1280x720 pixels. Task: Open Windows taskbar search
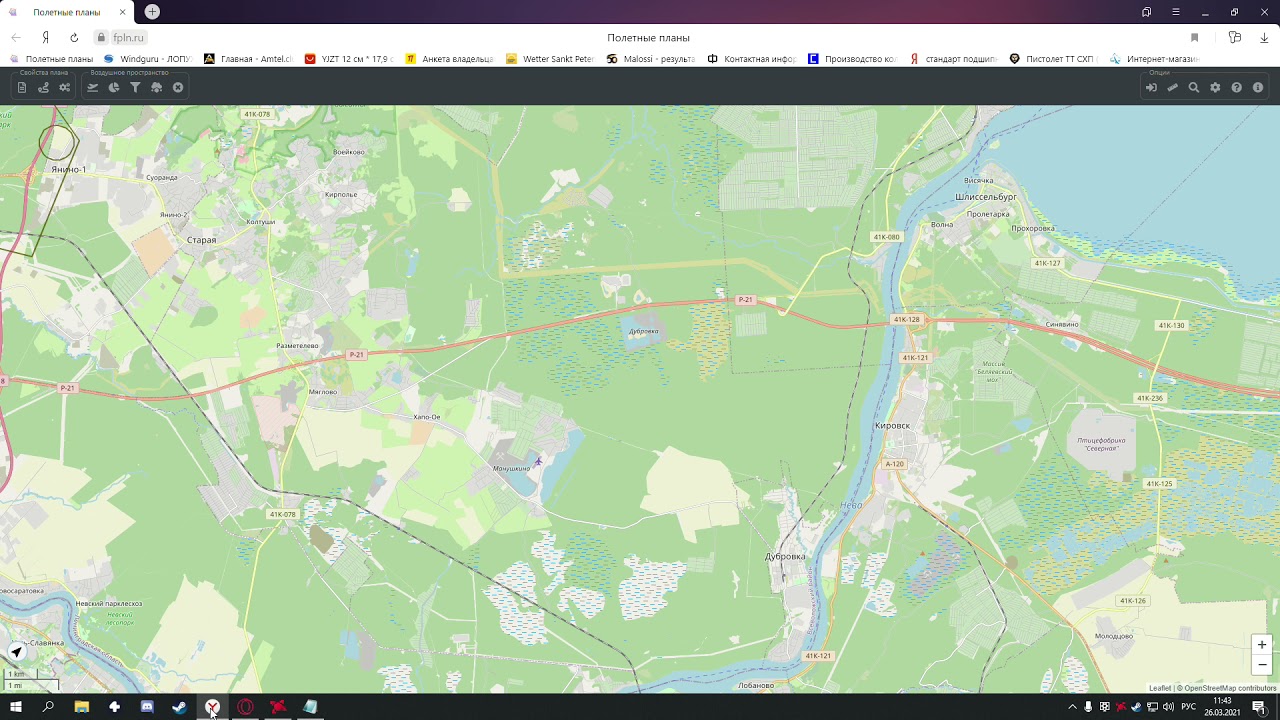pyautogui.click(x=48, y=707)
